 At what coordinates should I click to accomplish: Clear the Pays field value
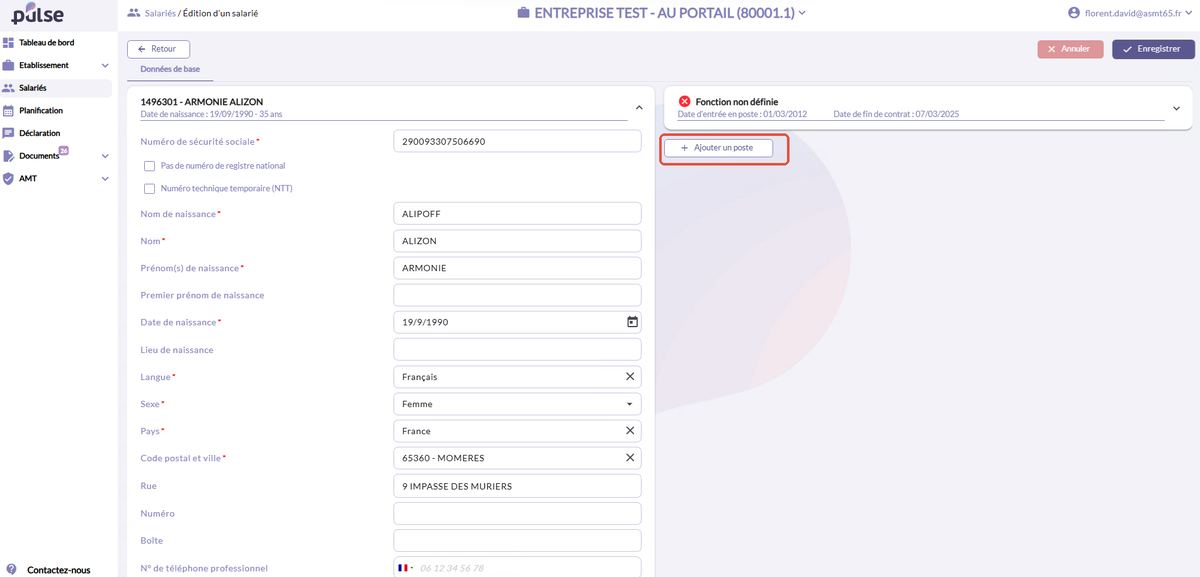630,431
